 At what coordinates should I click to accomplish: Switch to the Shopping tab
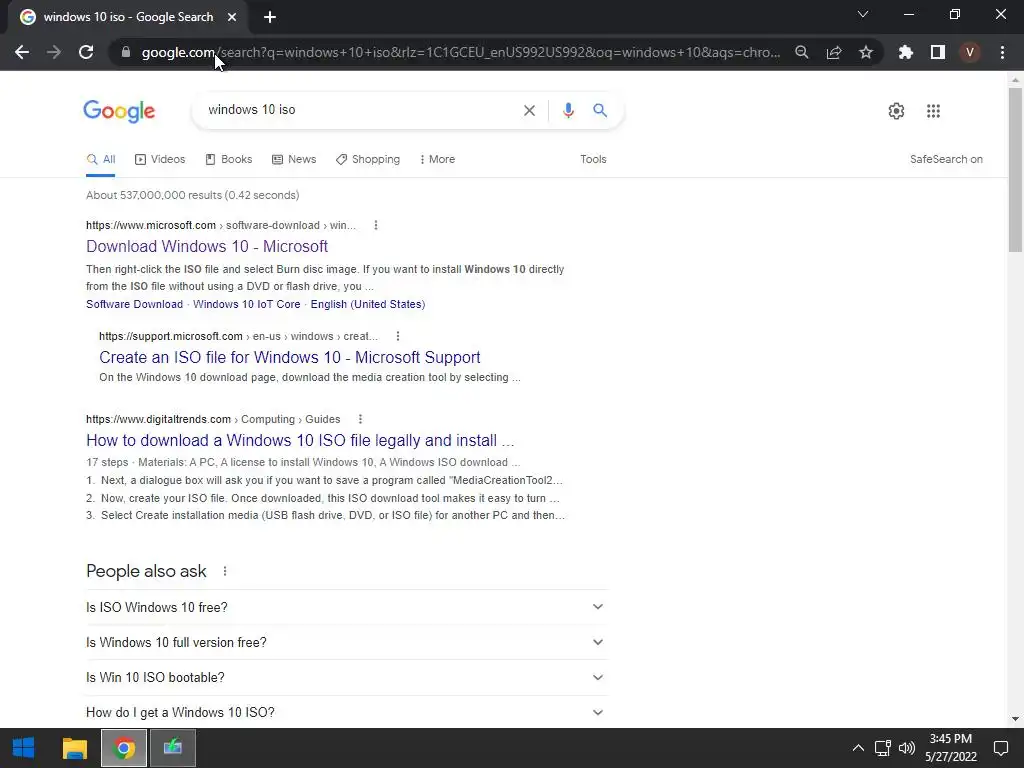[368, 159]
